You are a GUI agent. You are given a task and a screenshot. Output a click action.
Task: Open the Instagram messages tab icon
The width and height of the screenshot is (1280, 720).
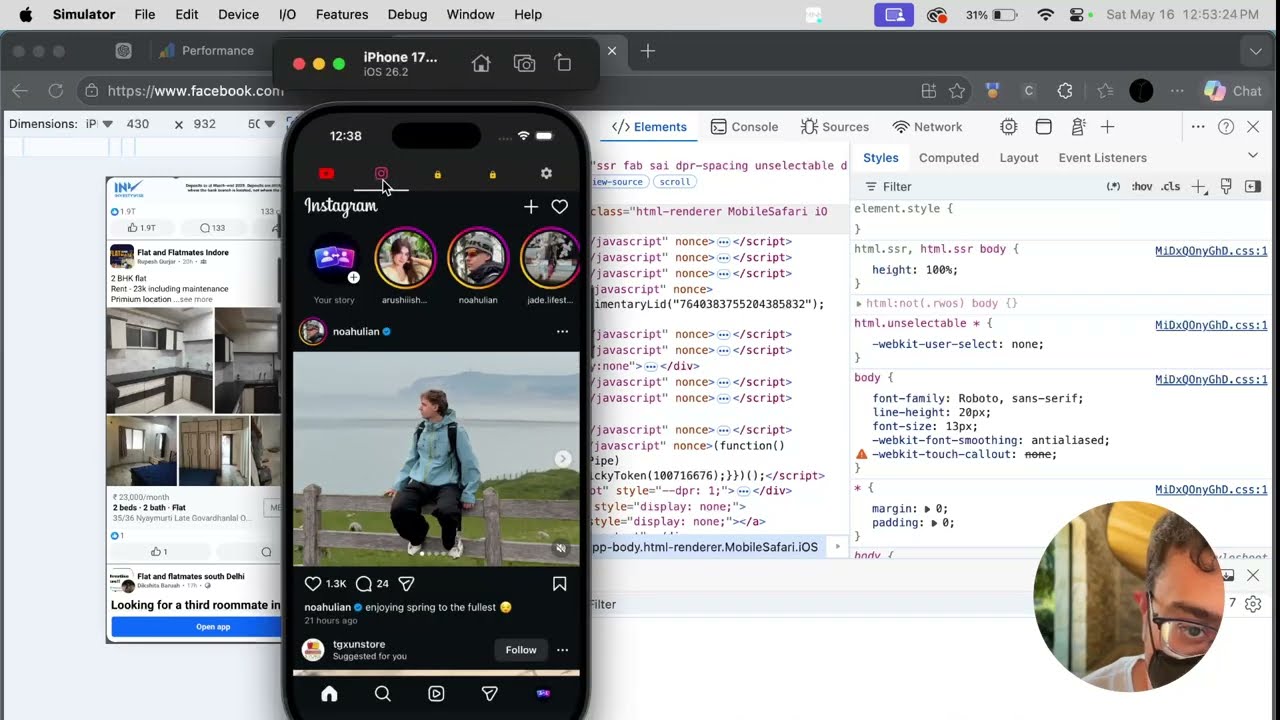pos(489,694)
